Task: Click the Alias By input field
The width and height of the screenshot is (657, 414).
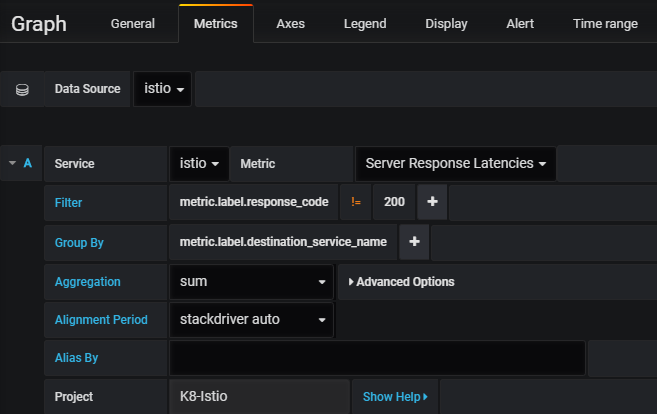Action: (x=377, y=358)
